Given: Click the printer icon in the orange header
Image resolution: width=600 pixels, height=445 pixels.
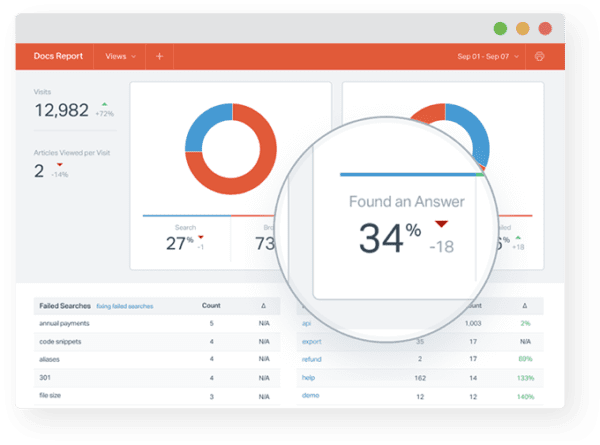Looking at the screenshot, I should pos(539,56).
